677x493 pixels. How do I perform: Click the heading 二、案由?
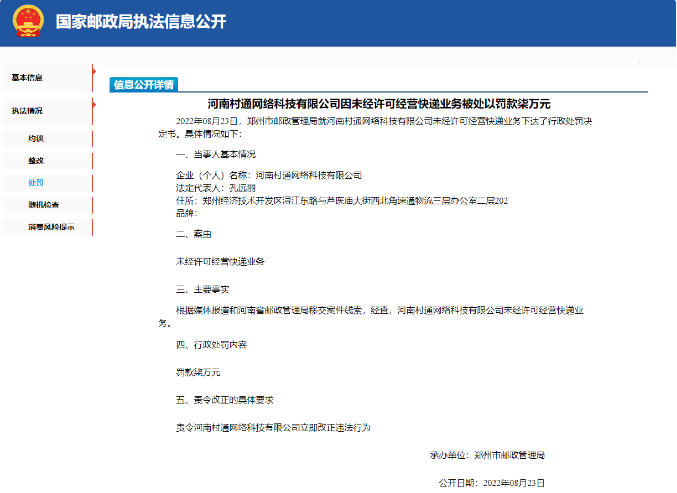[194, 234]
